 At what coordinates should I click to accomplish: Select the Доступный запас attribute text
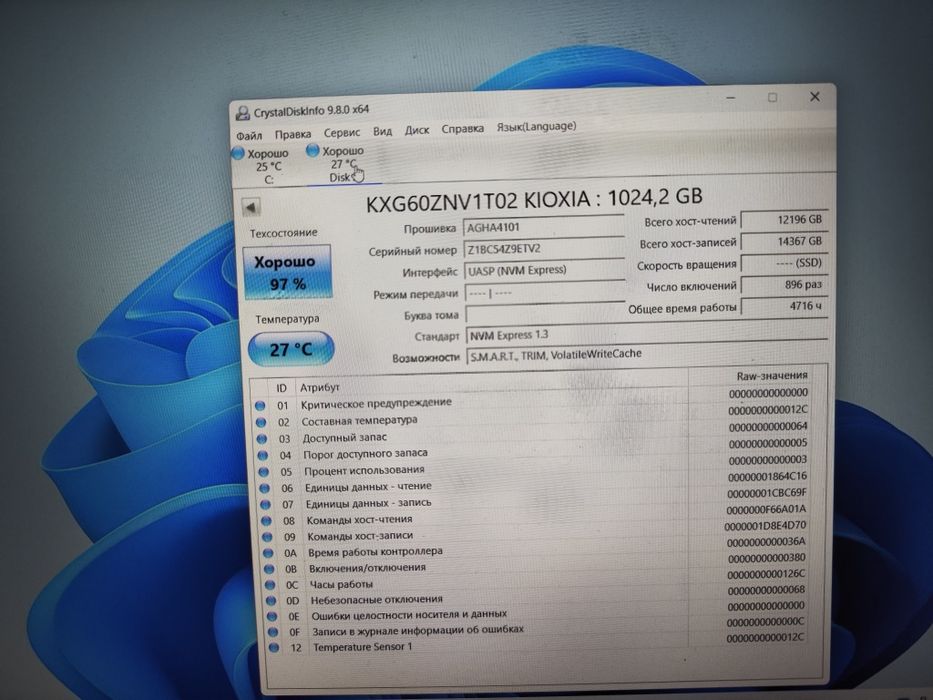(345, 438)
